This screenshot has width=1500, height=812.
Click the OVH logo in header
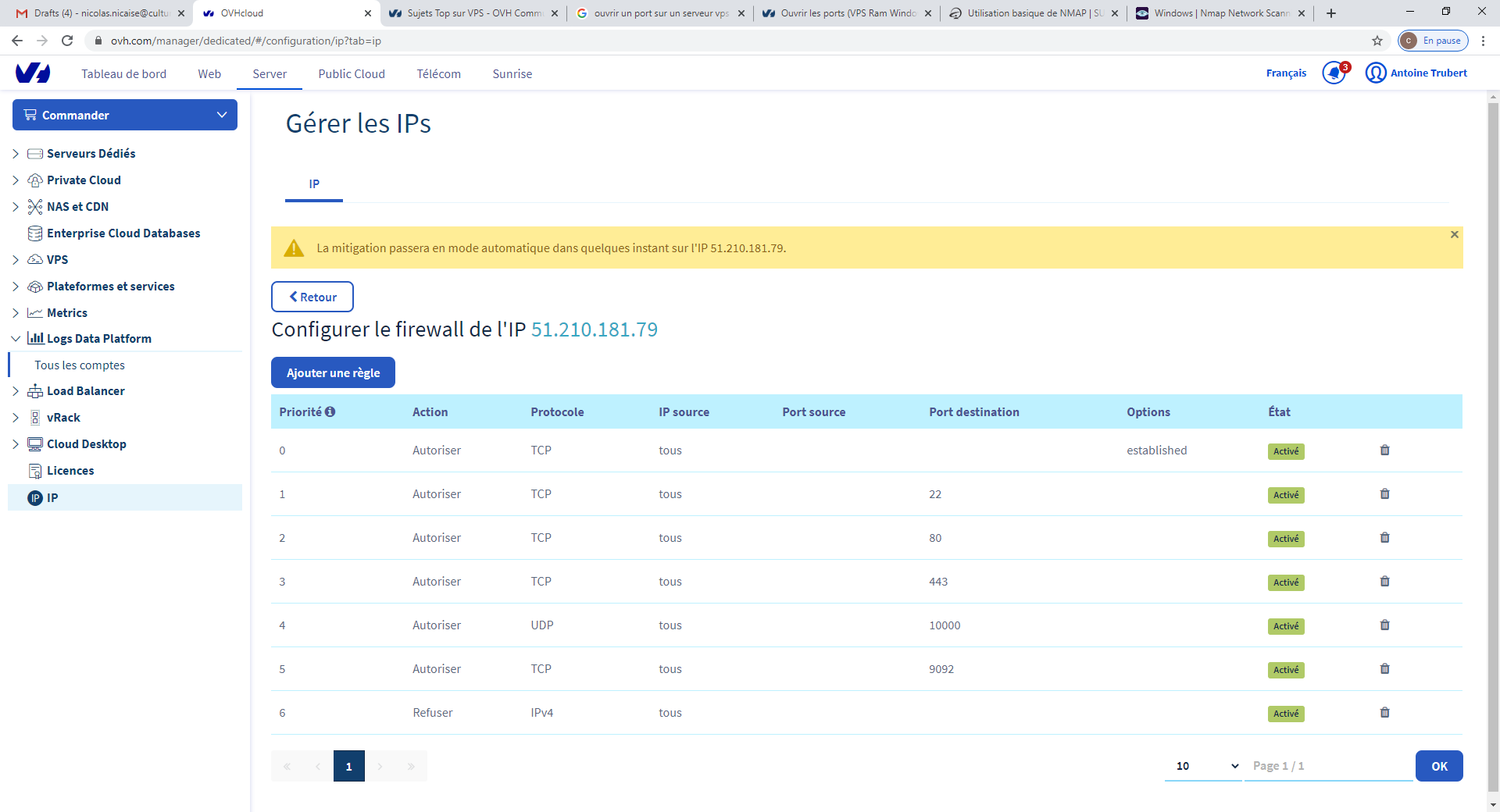tap(33, 73)
